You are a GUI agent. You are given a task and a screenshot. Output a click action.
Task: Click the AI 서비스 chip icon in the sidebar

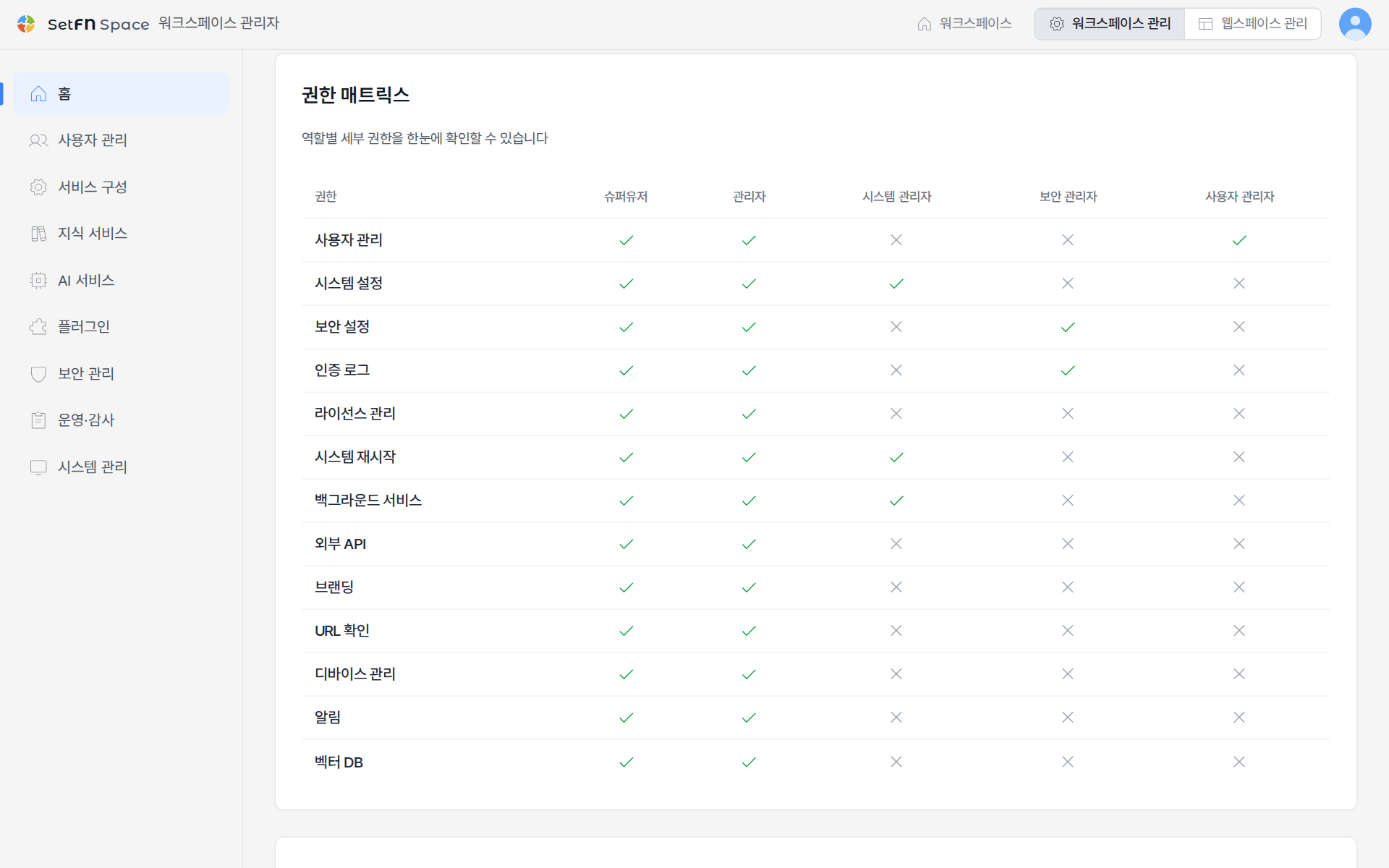click(38, 281)
